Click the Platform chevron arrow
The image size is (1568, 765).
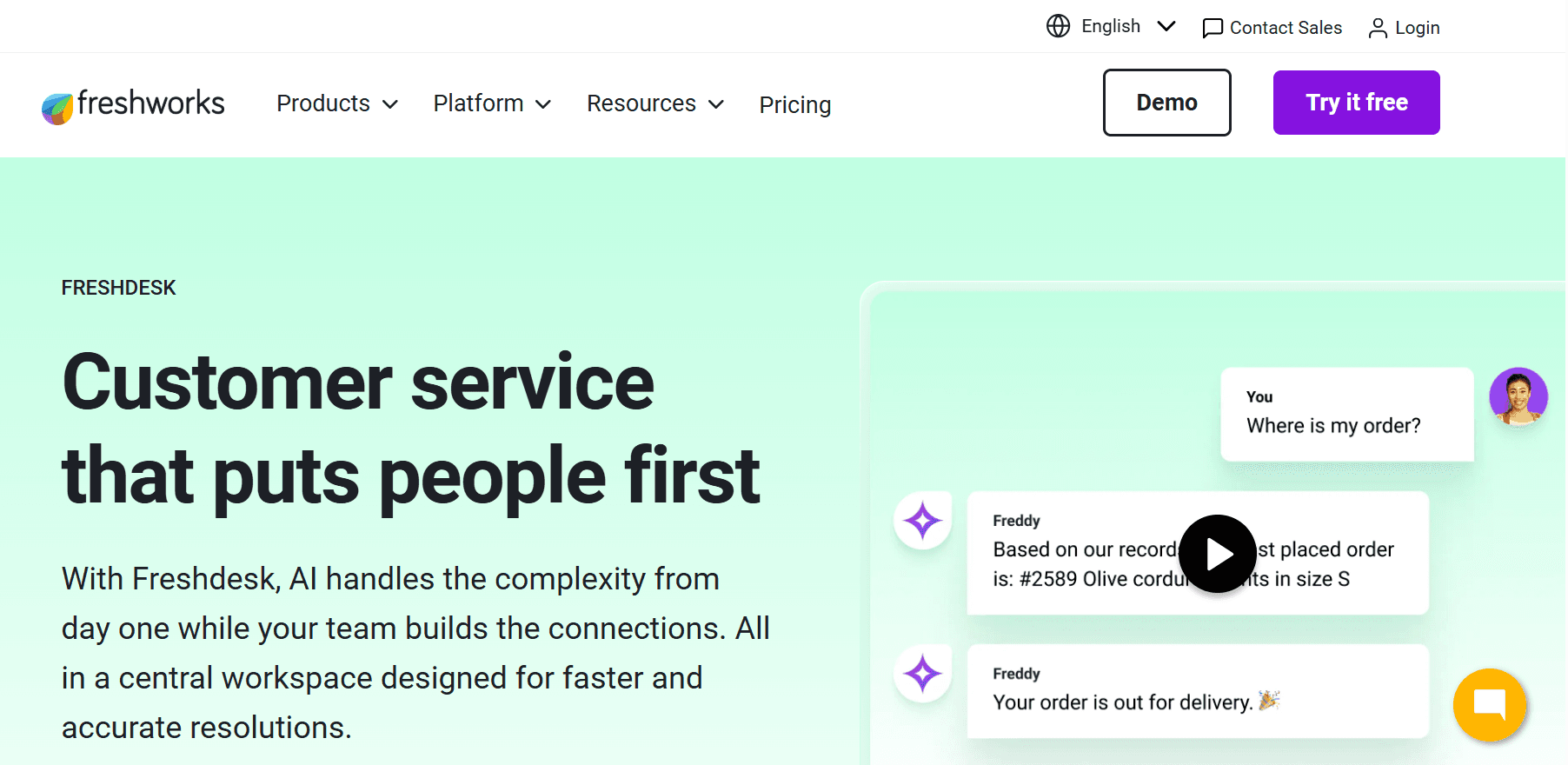[x=543, y=104]
